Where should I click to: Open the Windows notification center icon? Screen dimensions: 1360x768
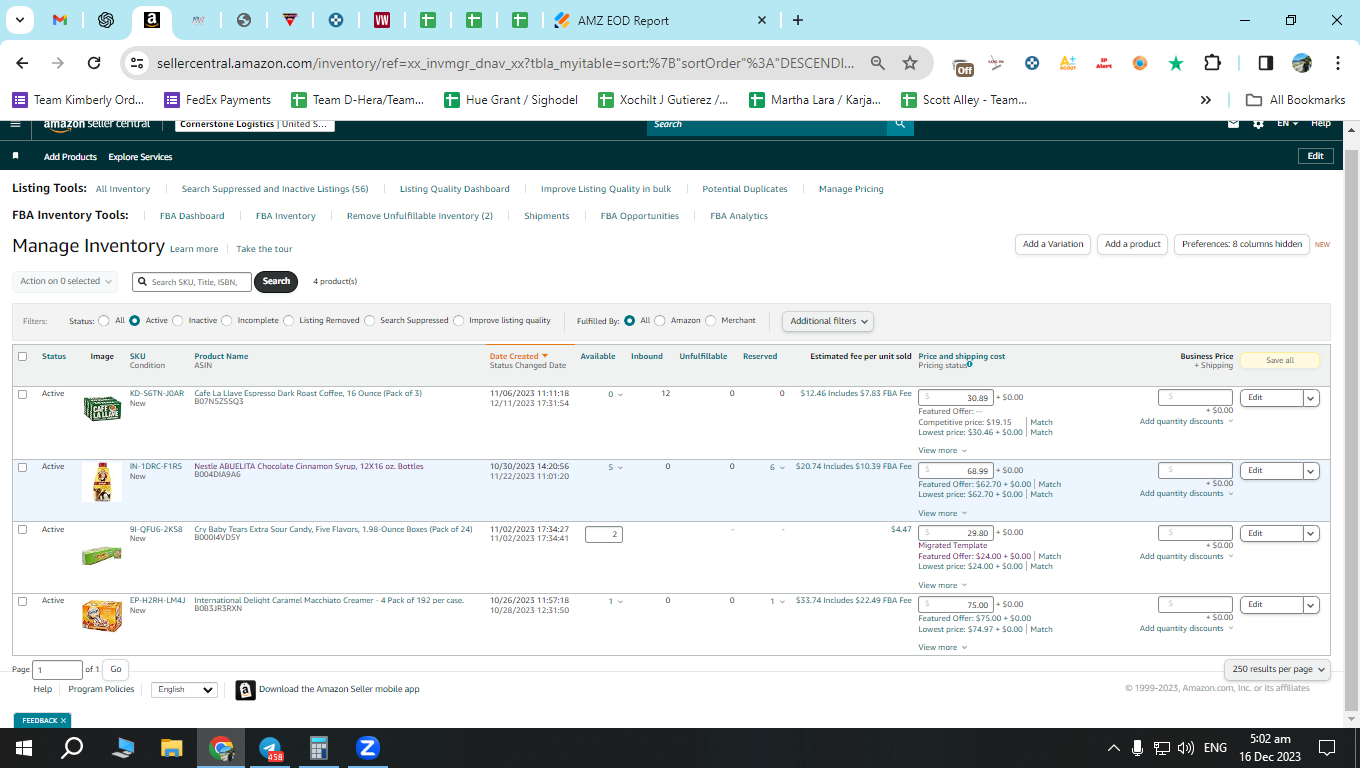[x=1327, y=747]
